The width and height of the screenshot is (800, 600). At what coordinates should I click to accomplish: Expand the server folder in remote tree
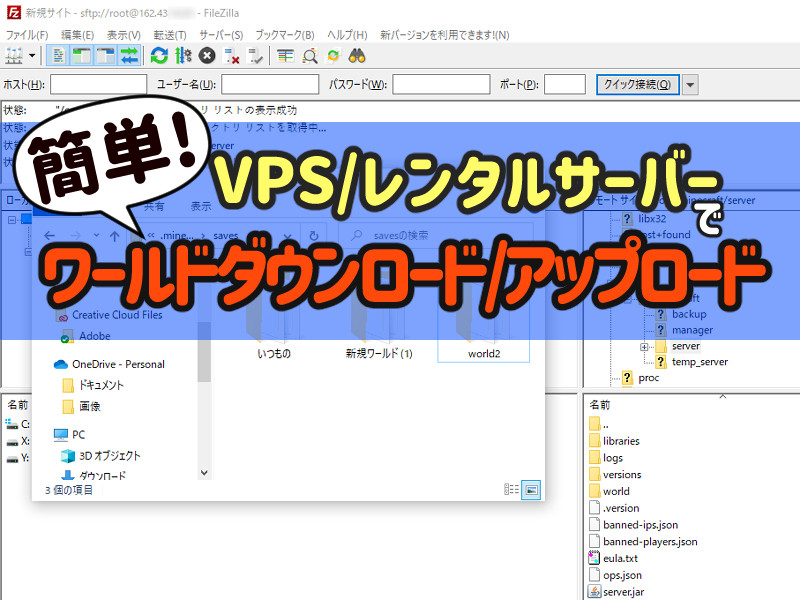(644, 347)
